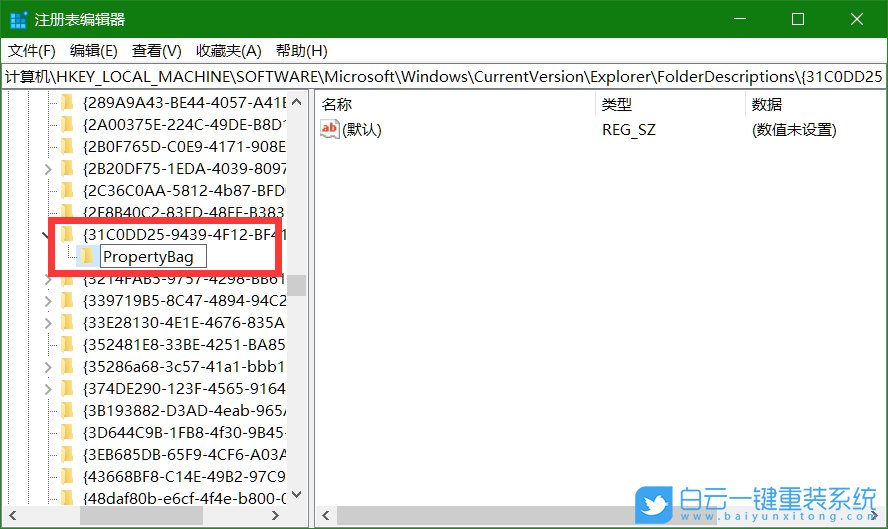Click the tree pane horizontal scrollbar thumb

pos(142,515)
